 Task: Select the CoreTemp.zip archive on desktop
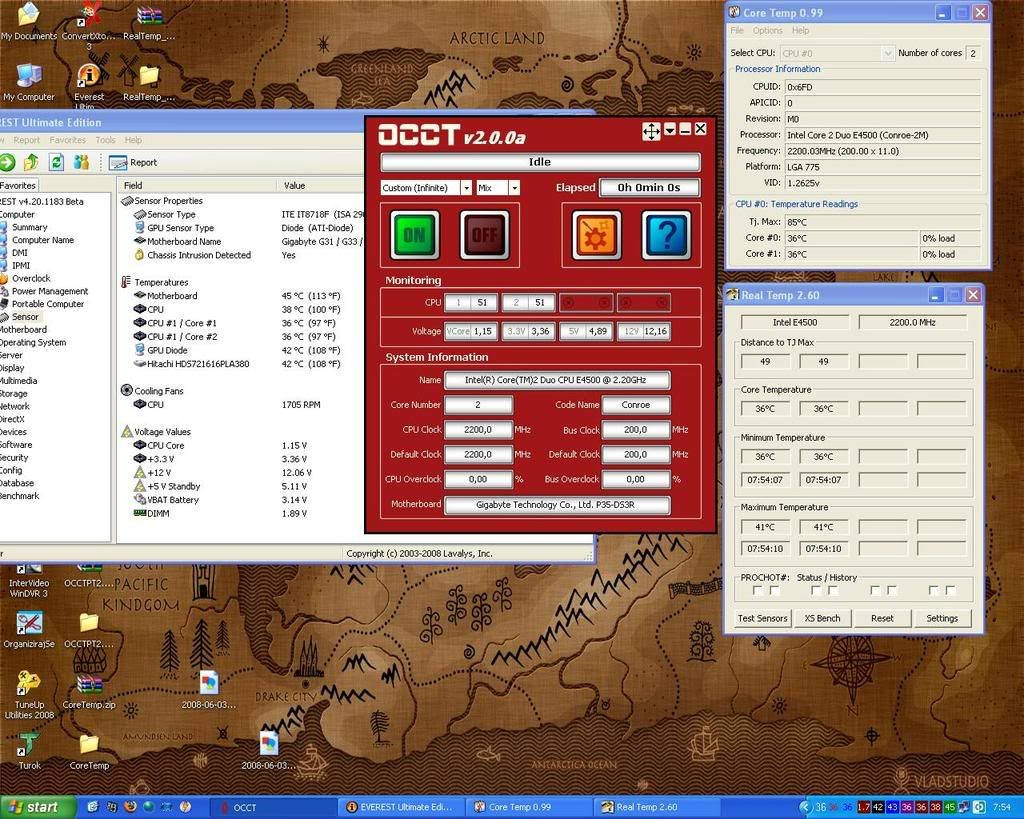coord(89,692)
